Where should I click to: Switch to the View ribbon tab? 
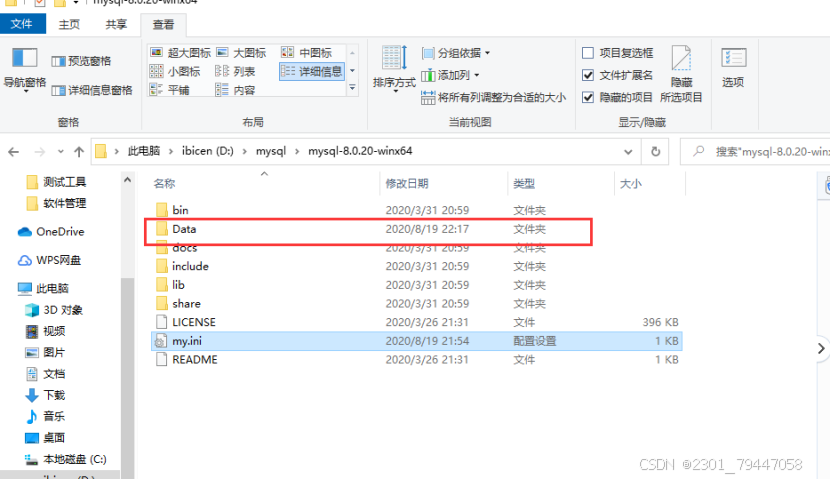tap(163, 24)
